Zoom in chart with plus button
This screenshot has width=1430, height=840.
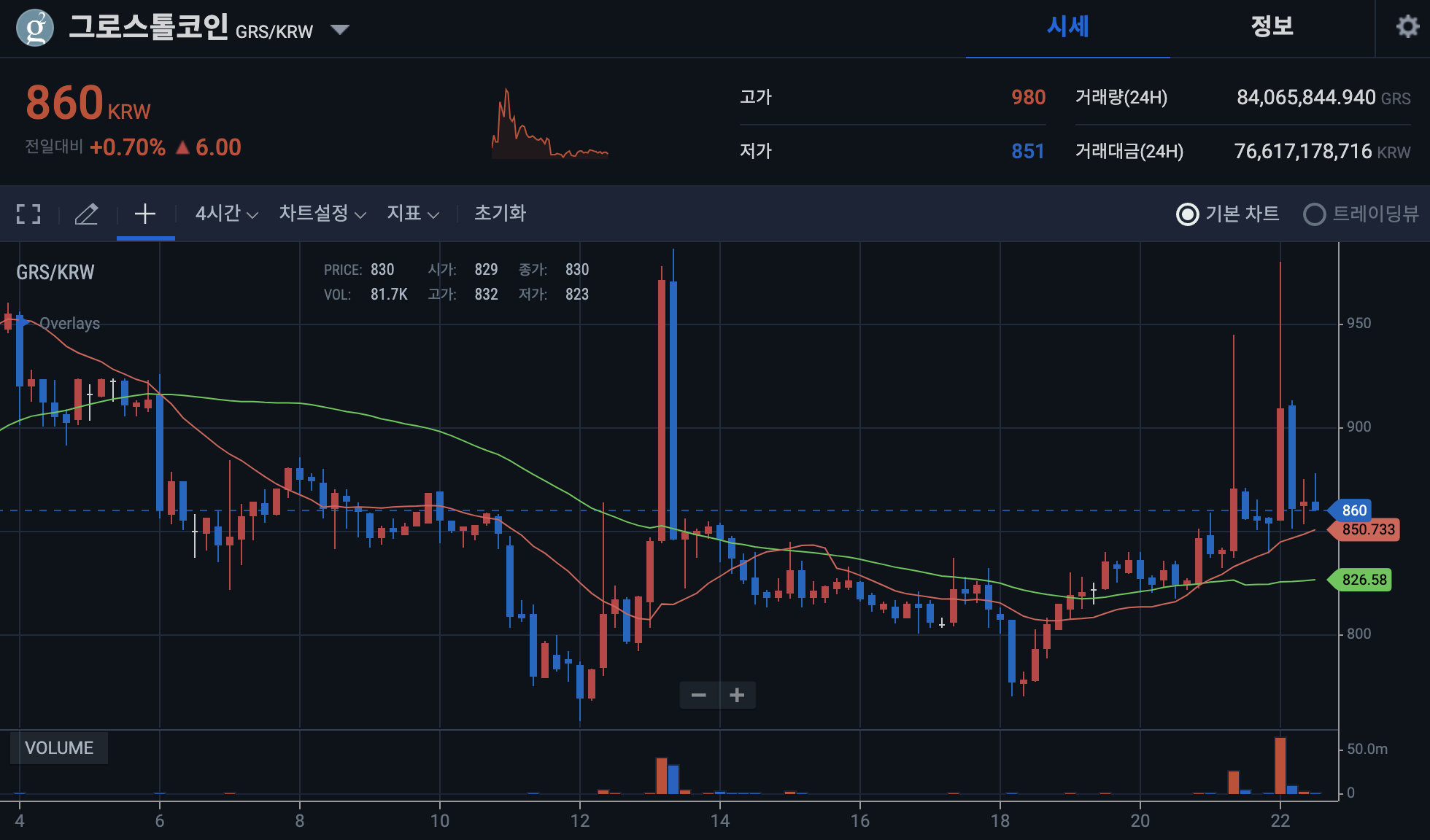tap(737, 695)
